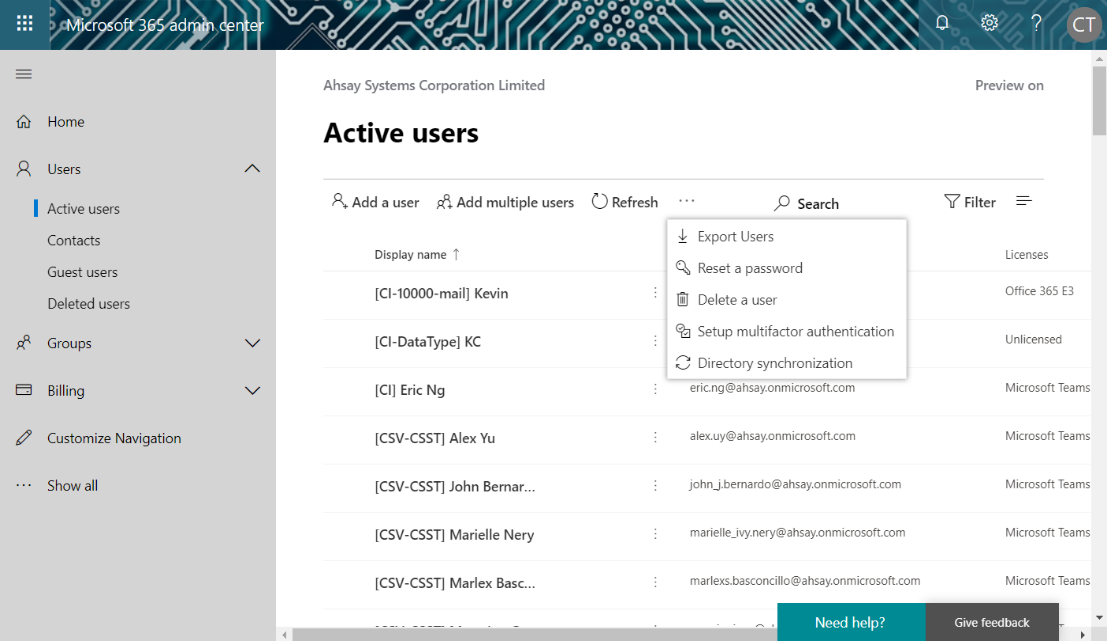Click Add a user button
The image size is (1107, 641).
[x=376, y=202]
